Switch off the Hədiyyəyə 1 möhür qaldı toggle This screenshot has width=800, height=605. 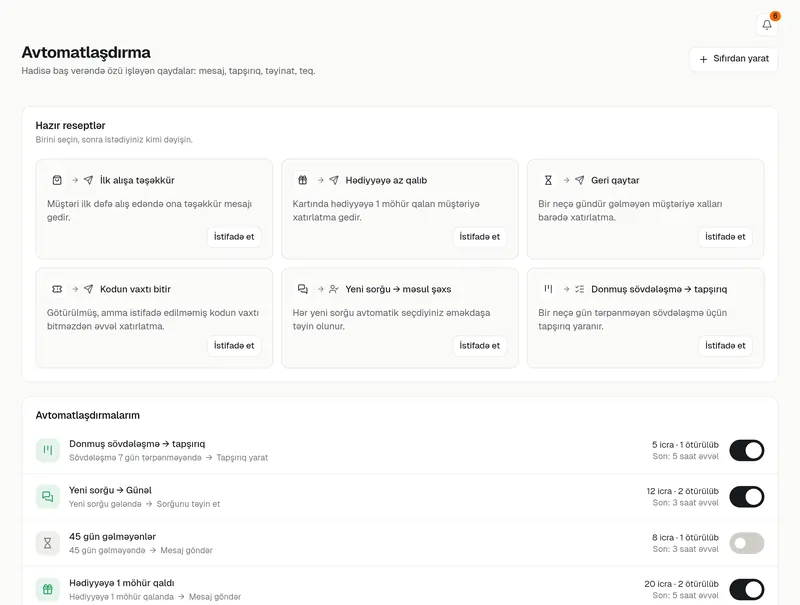click(746, 590)
